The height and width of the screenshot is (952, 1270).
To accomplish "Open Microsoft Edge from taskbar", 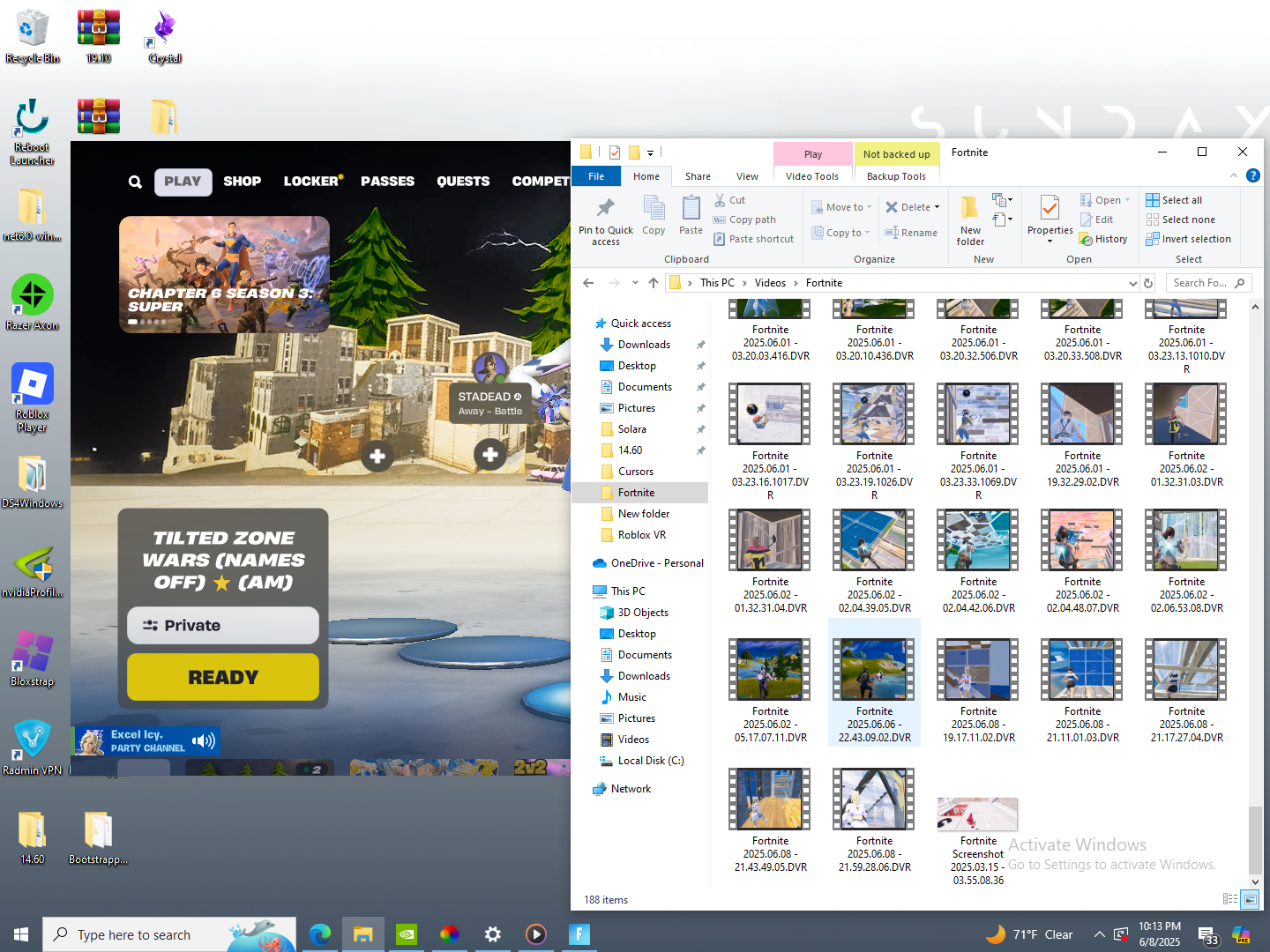I will tap(320, 934).
